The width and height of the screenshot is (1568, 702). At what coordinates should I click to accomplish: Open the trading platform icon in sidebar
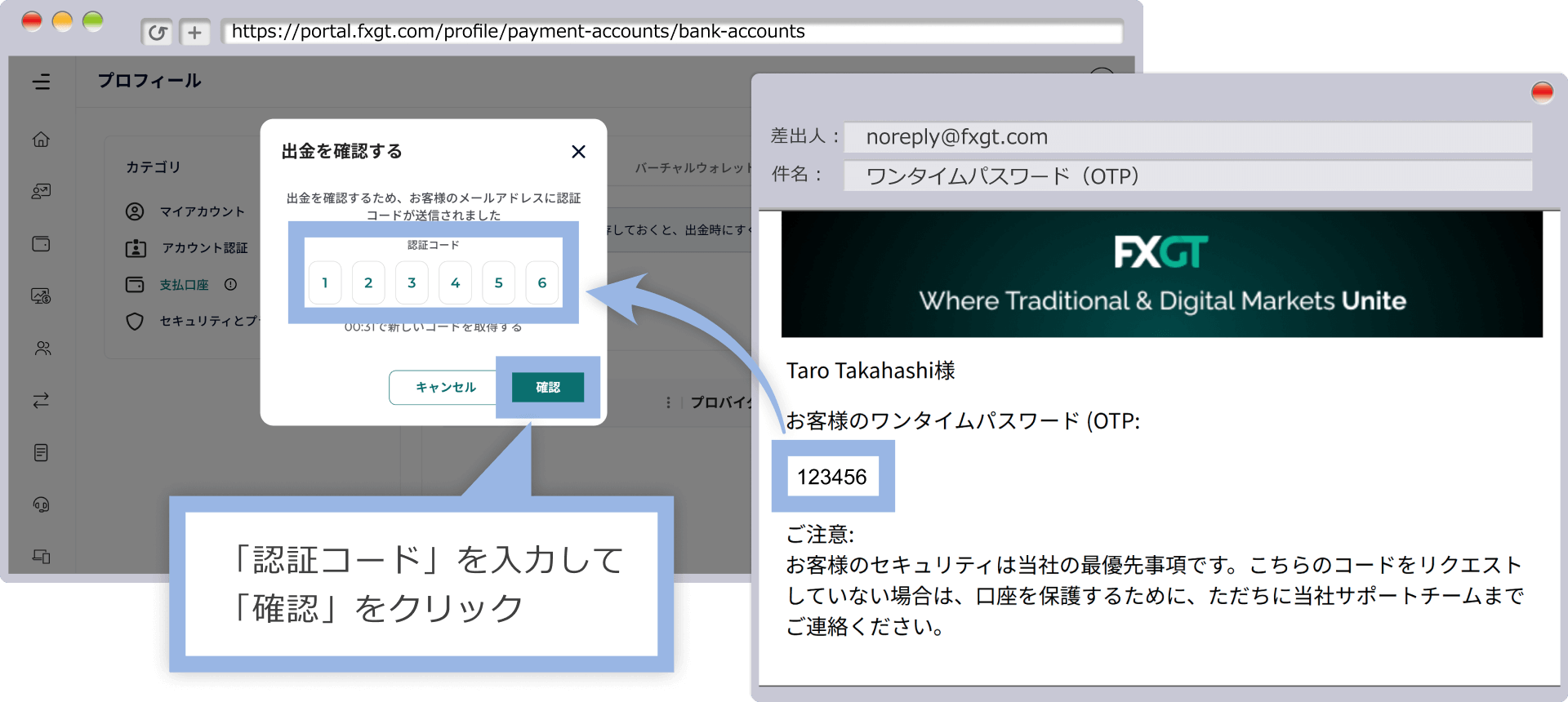41,295
